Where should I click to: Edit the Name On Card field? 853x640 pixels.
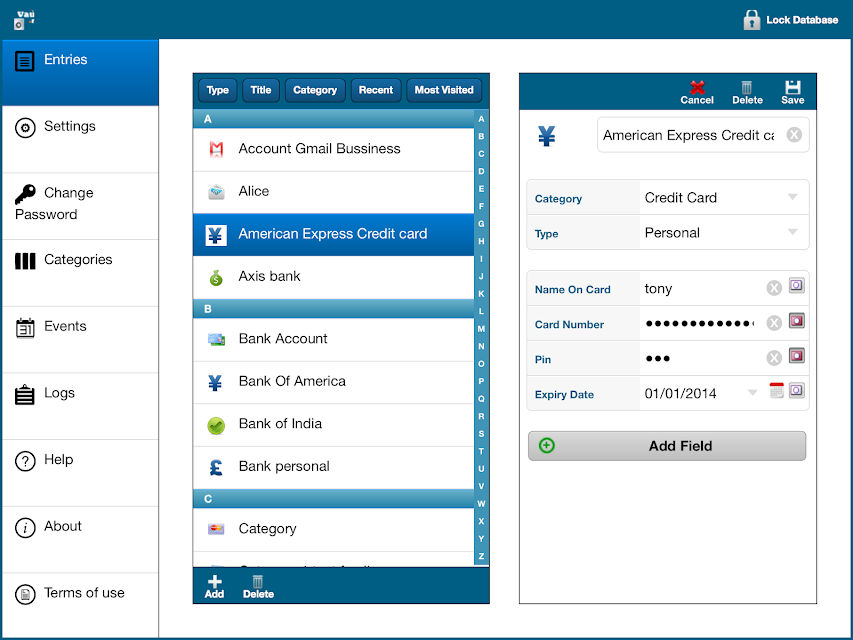coord(702,288)
